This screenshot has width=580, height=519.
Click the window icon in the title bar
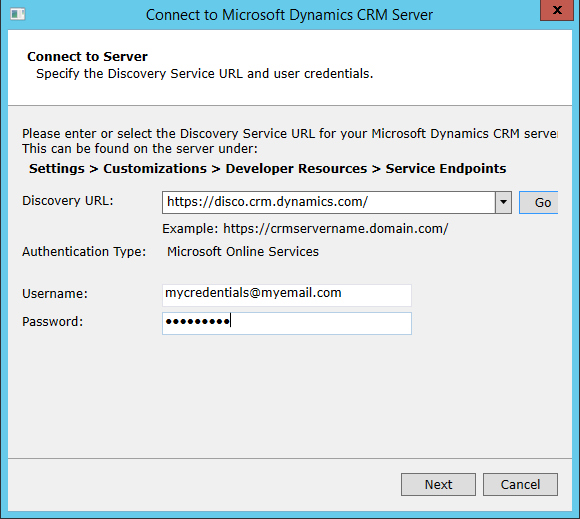click(17, 14)
